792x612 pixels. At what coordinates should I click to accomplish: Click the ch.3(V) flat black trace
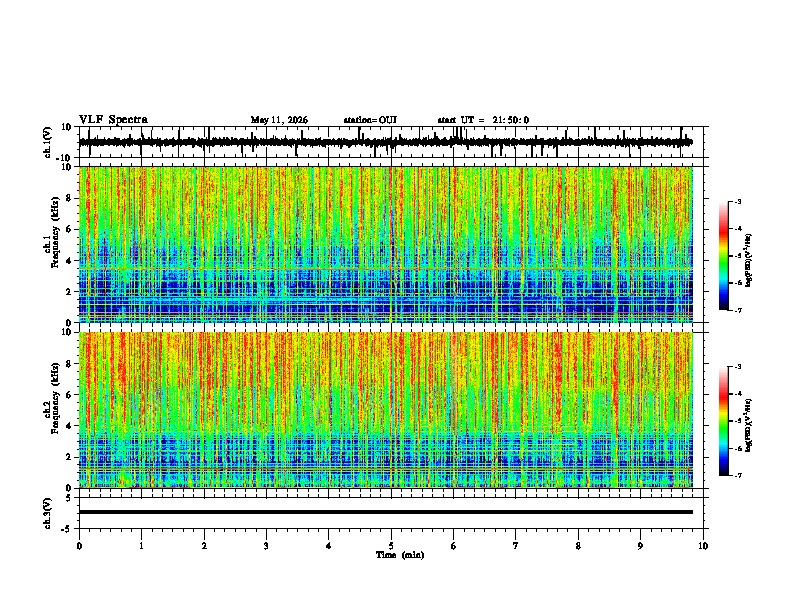[x=385, y=512]
